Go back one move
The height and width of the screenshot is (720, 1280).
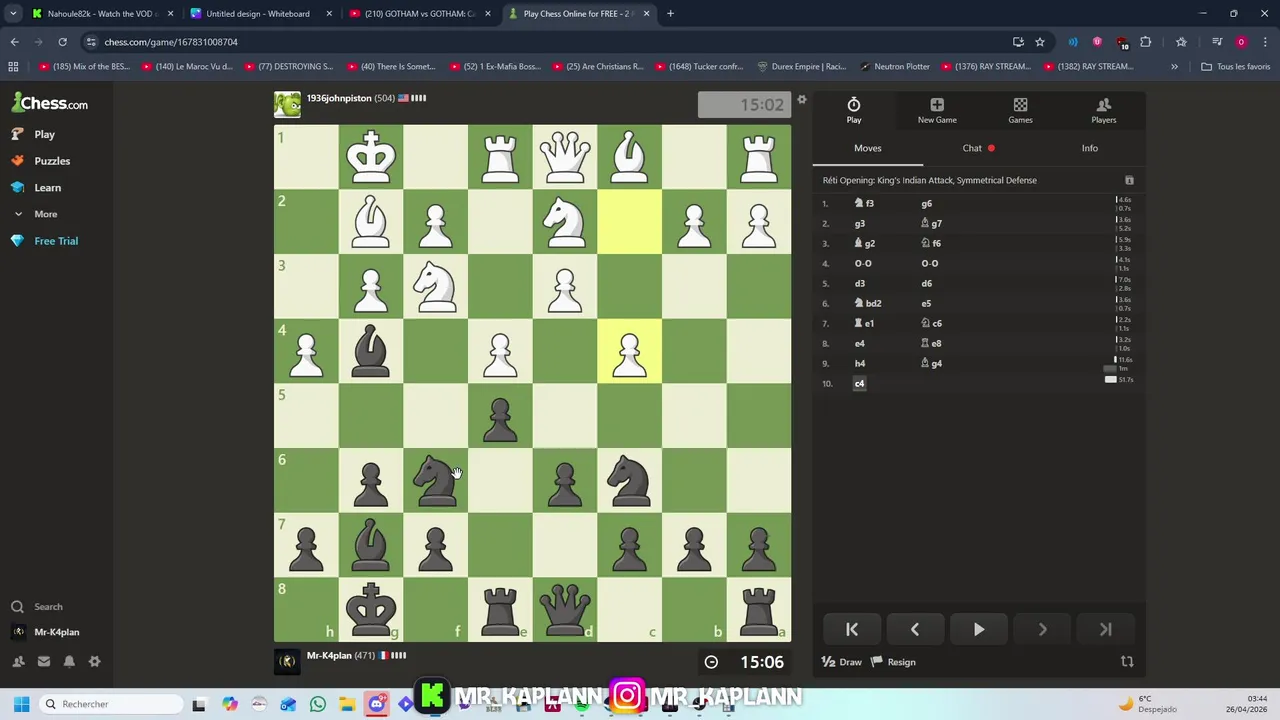coord(915,629)
